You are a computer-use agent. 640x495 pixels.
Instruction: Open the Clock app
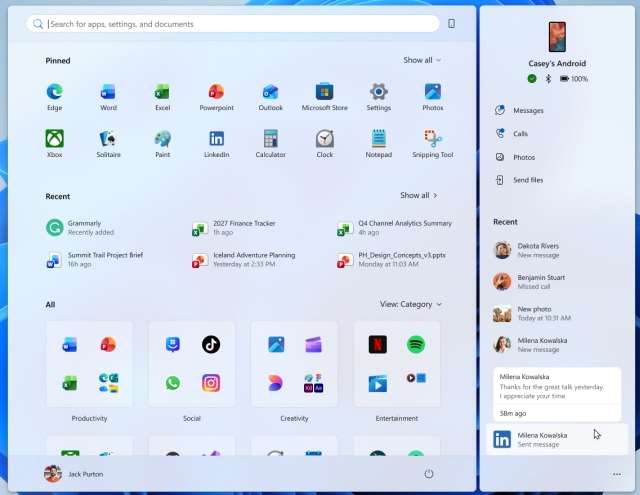click(324, 144)
